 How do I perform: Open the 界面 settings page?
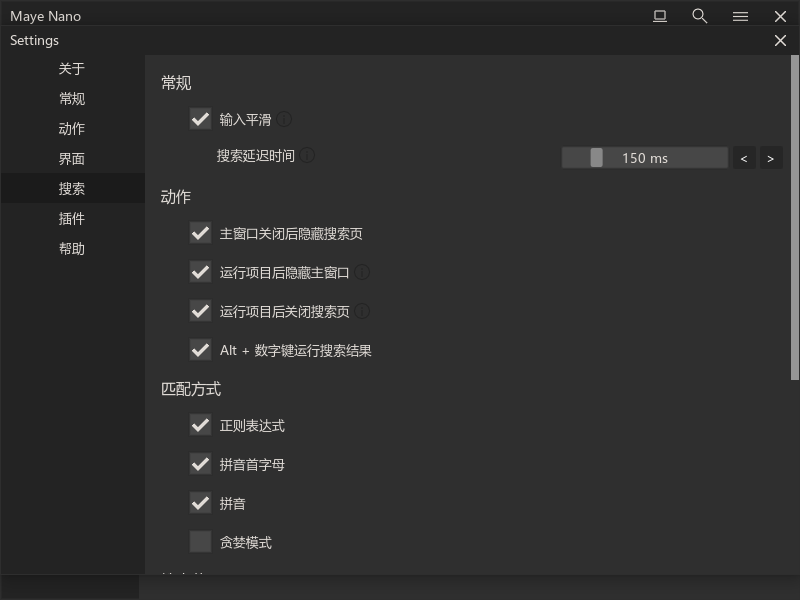tap(72, 158)
